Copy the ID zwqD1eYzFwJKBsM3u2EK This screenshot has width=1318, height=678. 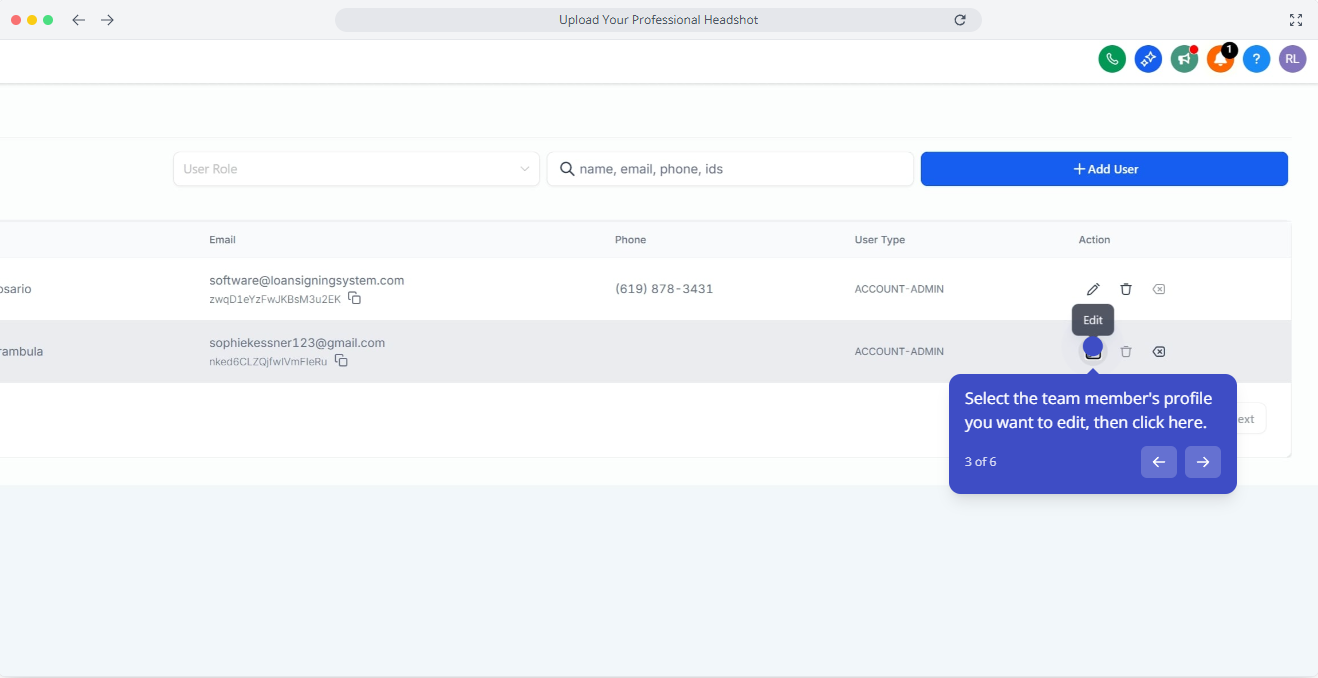pyautogui.click(x=354, y=298)
